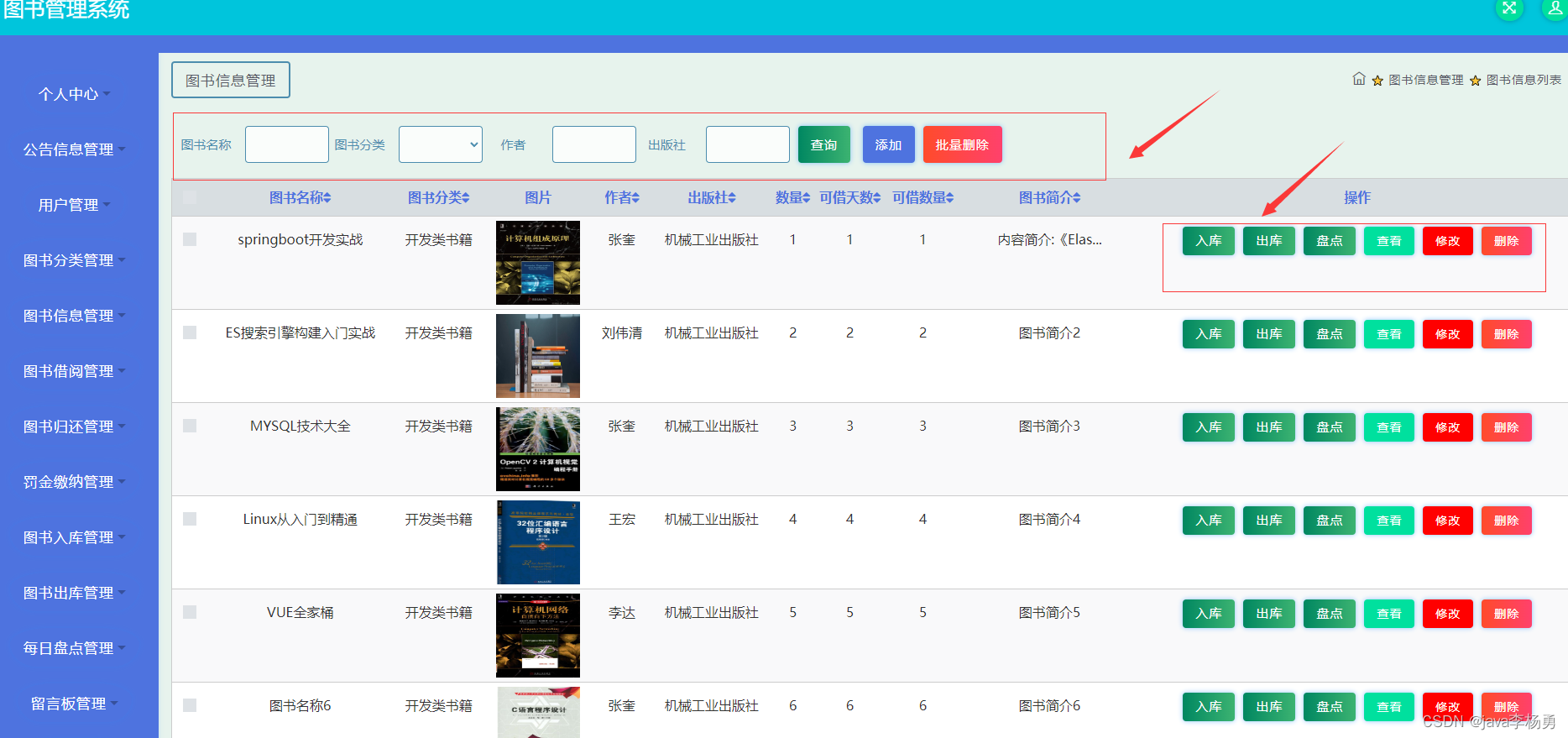Click the fullscreen toggle icon in header
Screen dimensions: 1568x738
[x=1509, y=8]
